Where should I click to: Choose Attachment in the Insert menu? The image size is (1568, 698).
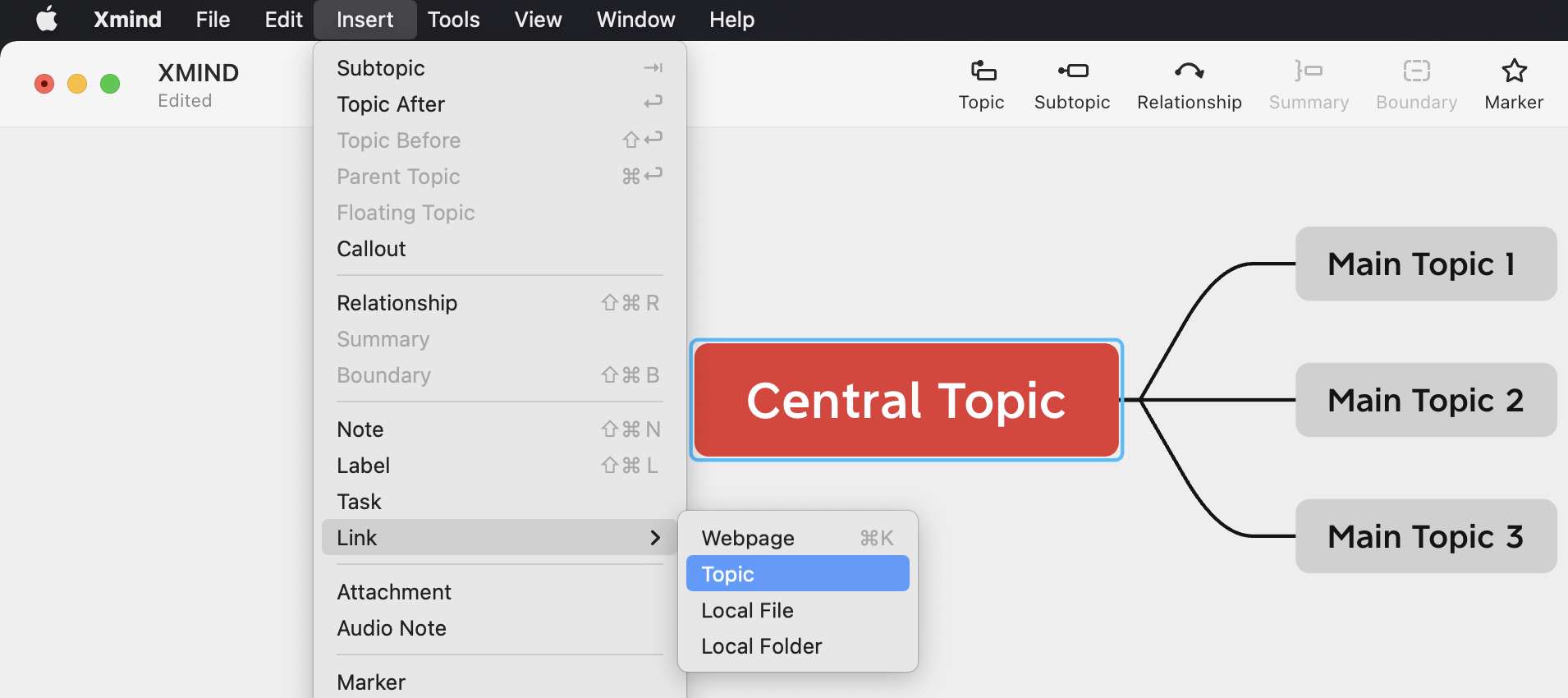[x=499, y=592]
